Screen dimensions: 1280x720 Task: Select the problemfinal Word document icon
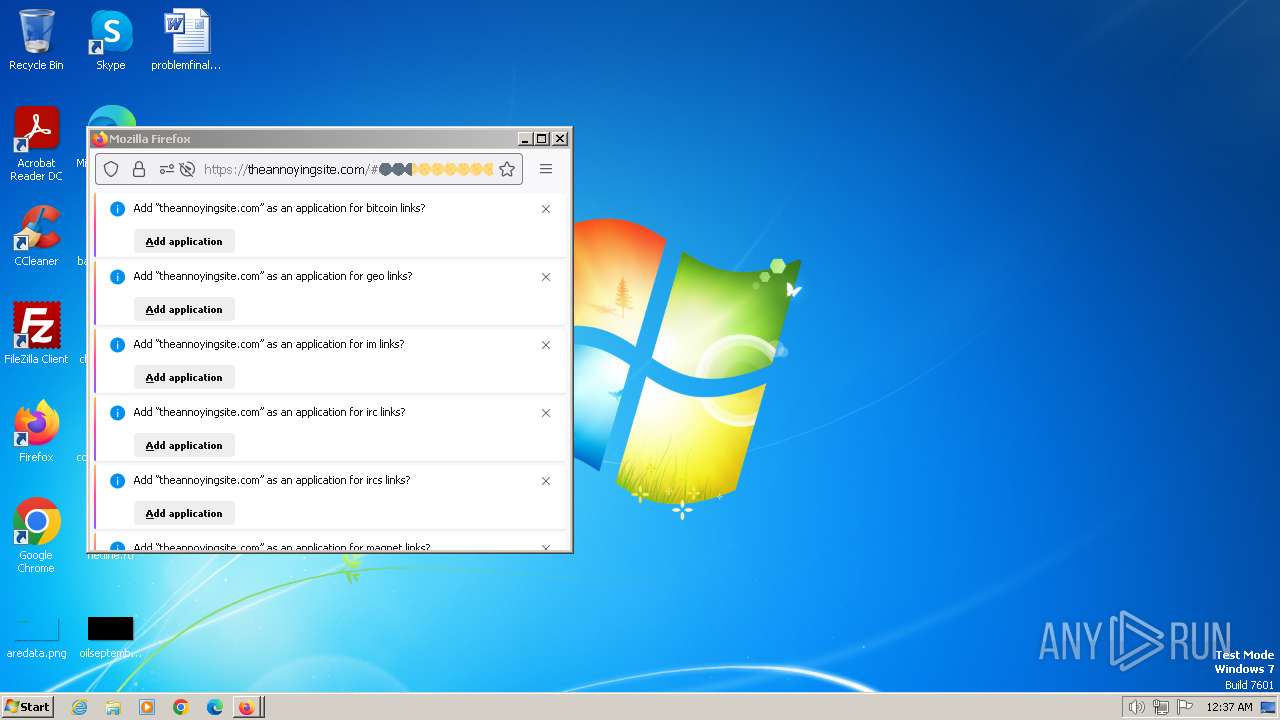click(186, 40)
